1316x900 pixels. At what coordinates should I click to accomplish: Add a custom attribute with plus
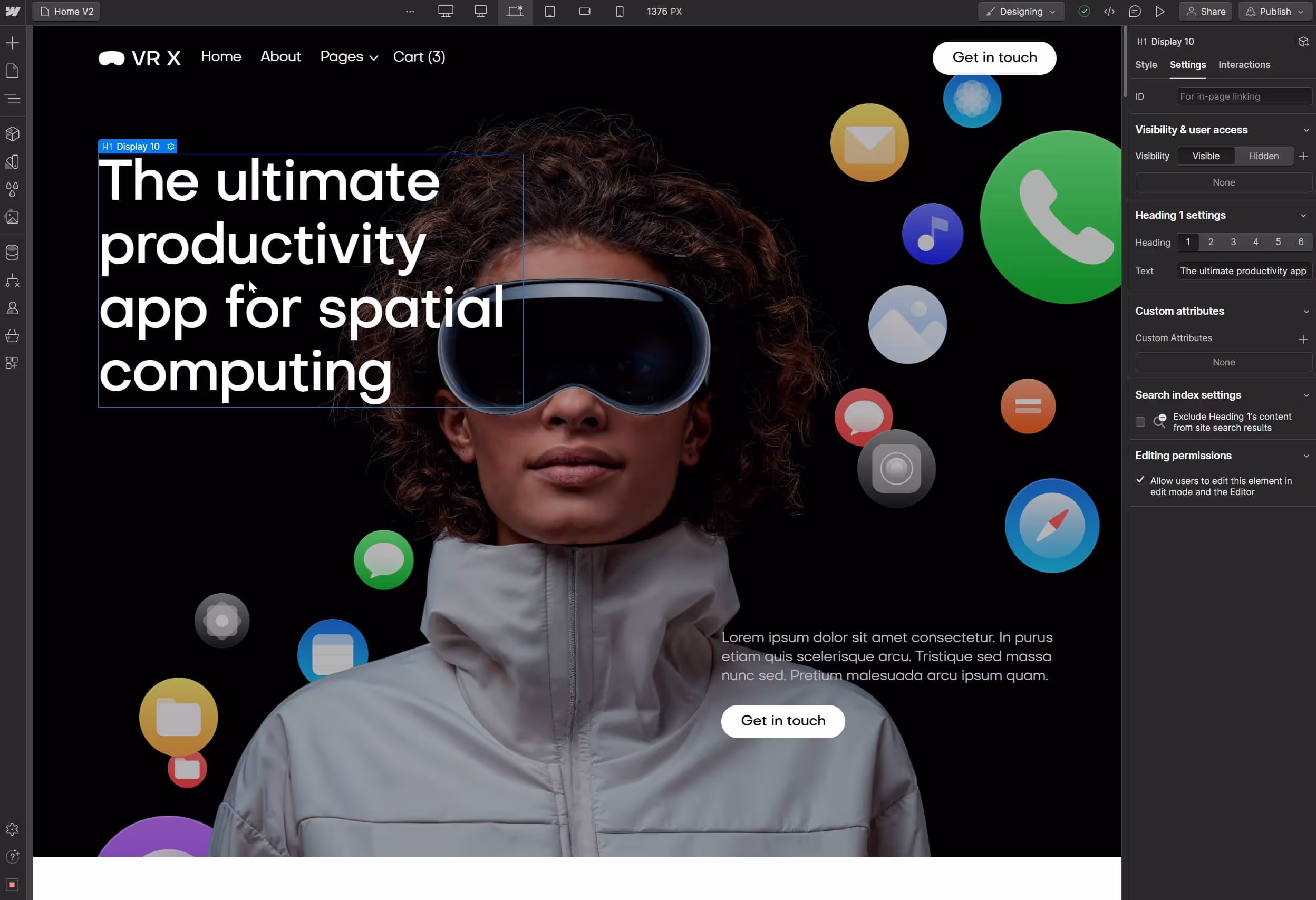(1303, 339)
